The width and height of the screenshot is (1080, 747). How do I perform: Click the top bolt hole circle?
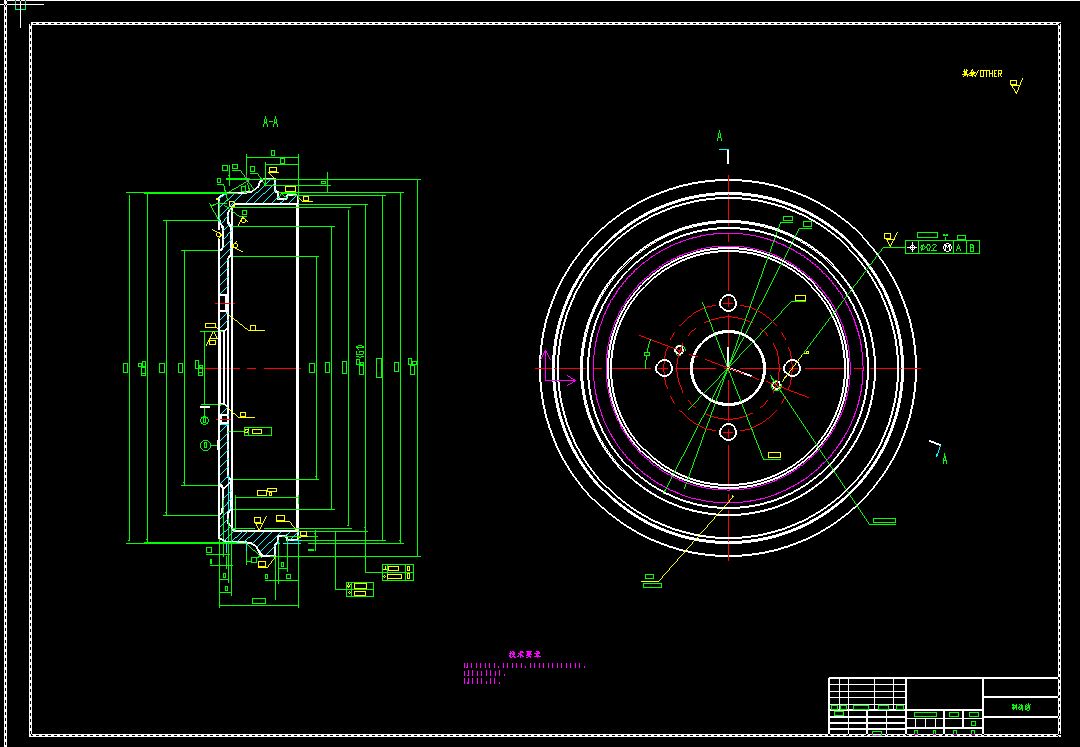coord(728,304)
